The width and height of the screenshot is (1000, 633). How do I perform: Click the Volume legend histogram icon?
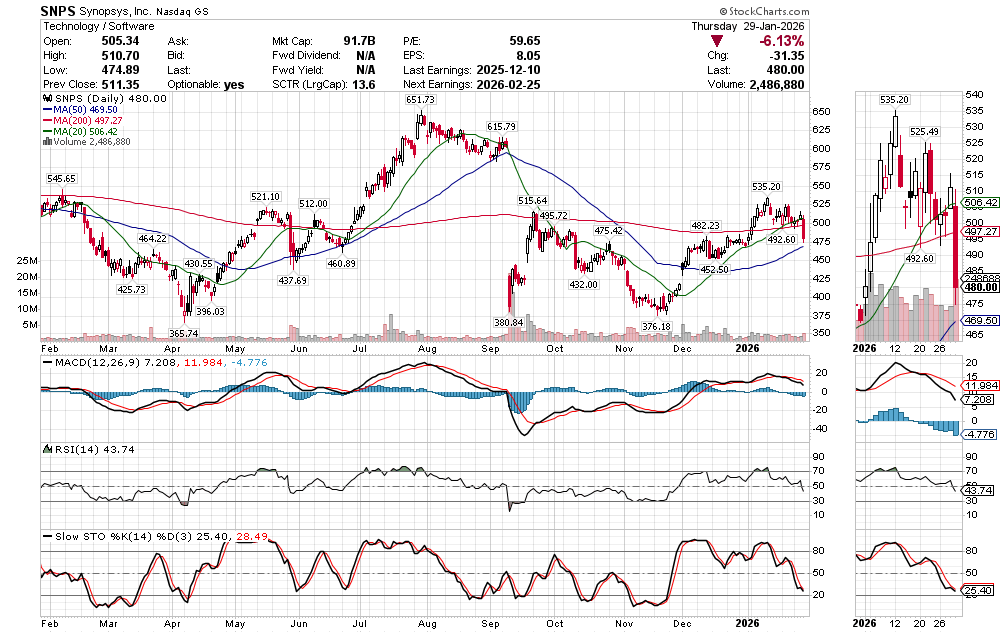click(x=47, y=141)
